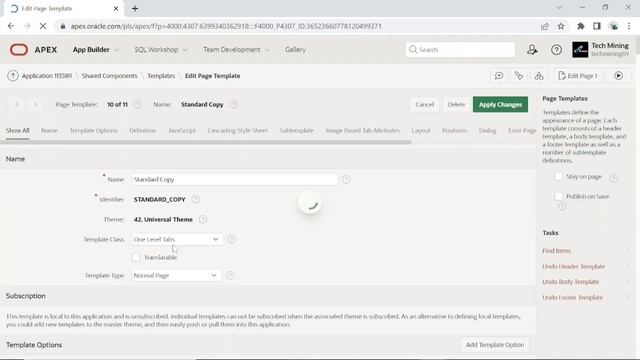Open help icon under Publish on Save

[562, 207]
